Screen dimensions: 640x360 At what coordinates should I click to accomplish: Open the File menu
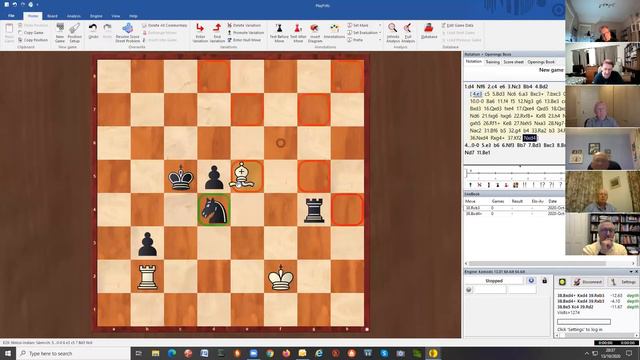point(11,16)
